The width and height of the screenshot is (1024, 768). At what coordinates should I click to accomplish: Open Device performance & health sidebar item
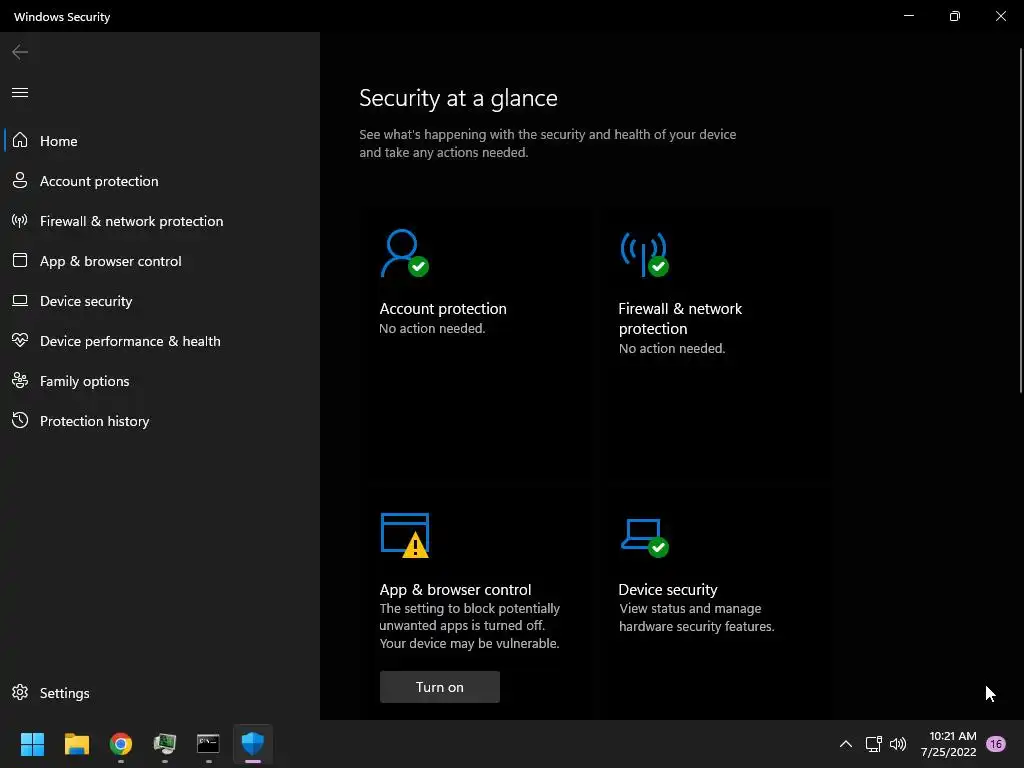[160, 340]
